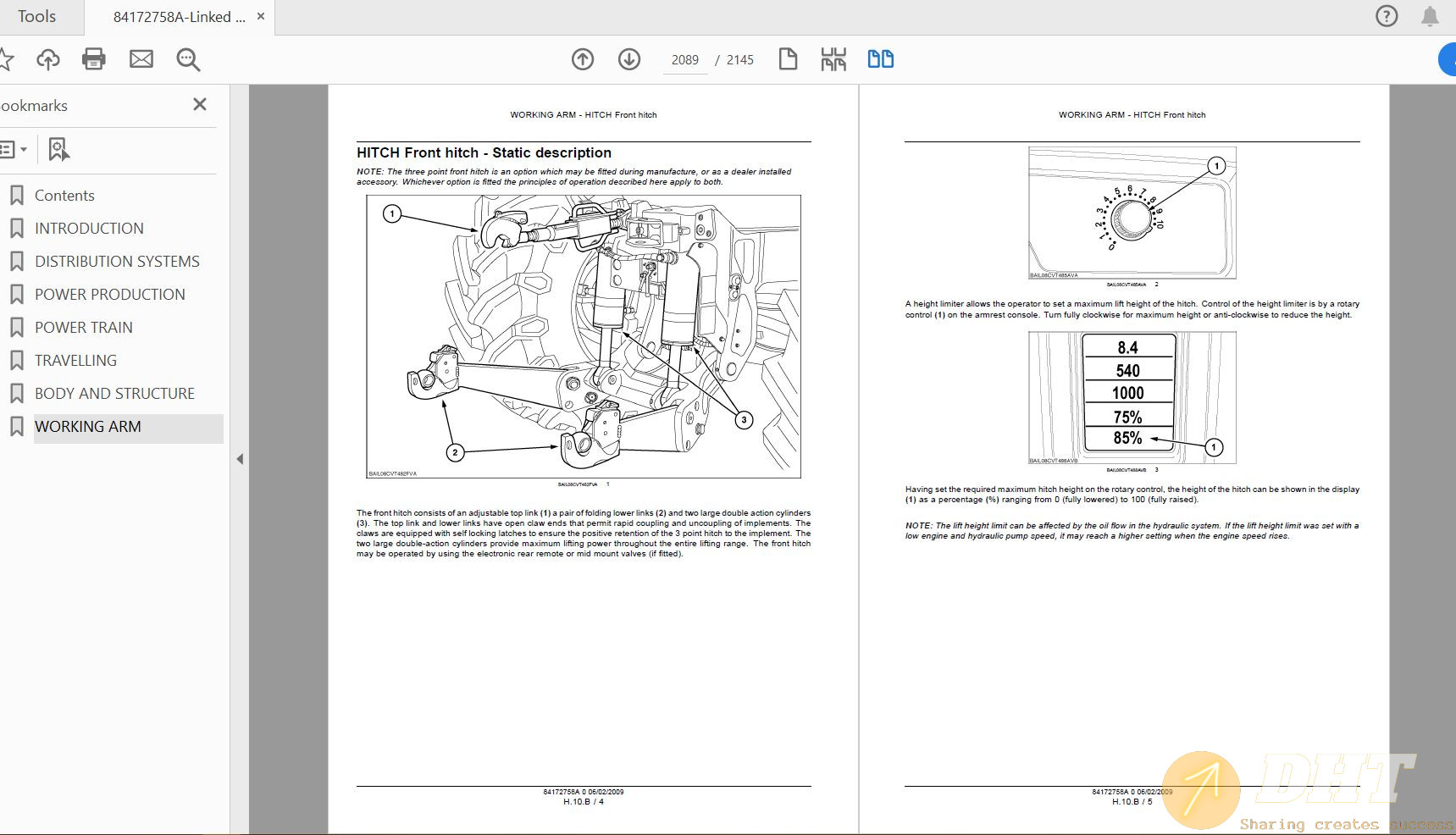Print the document using printer icon
The image size is (1456, 835).
point(94,59)
